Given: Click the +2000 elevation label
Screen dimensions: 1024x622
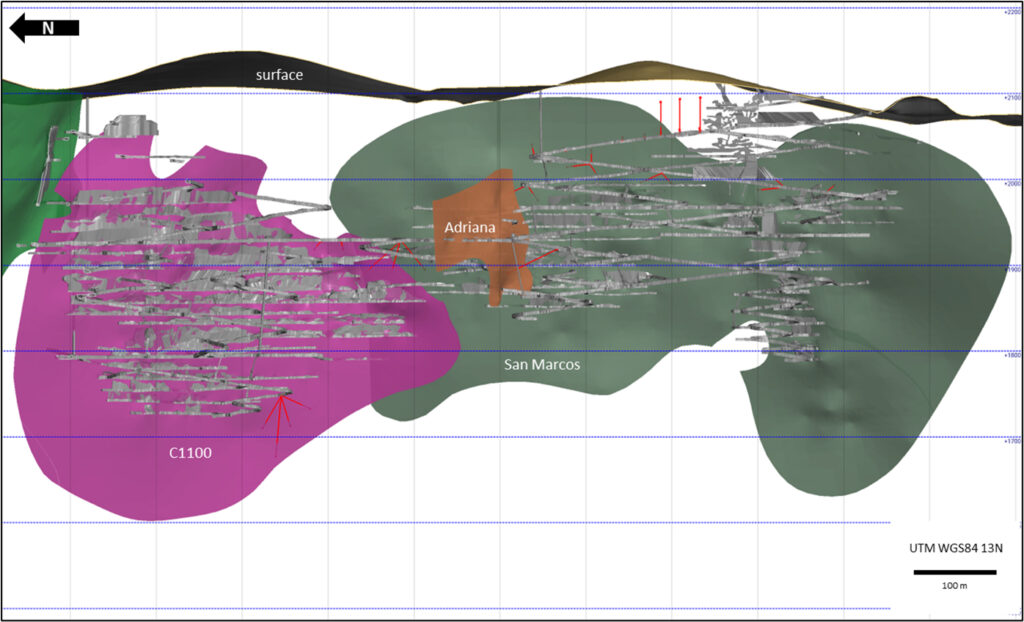Looking at the screenshot, I should click(1011, 183).
